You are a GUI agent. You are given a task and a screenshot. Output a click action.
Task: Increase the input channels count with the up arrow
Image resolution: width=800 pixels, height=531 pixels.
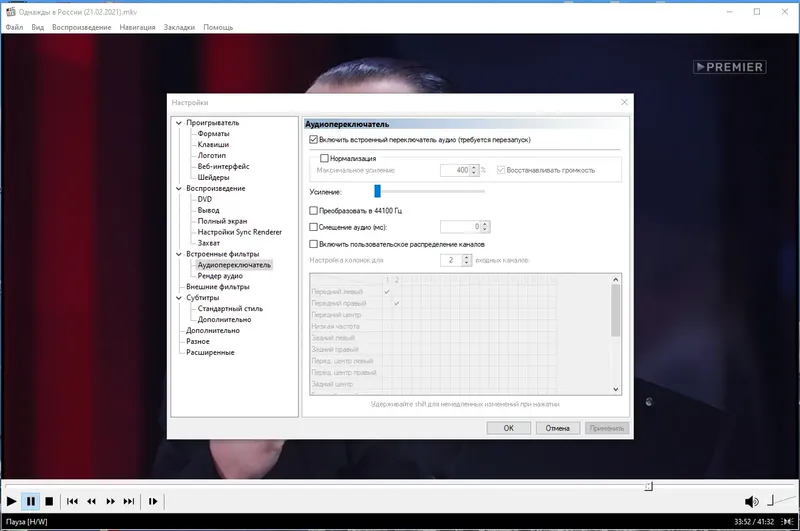click(467, 258)
